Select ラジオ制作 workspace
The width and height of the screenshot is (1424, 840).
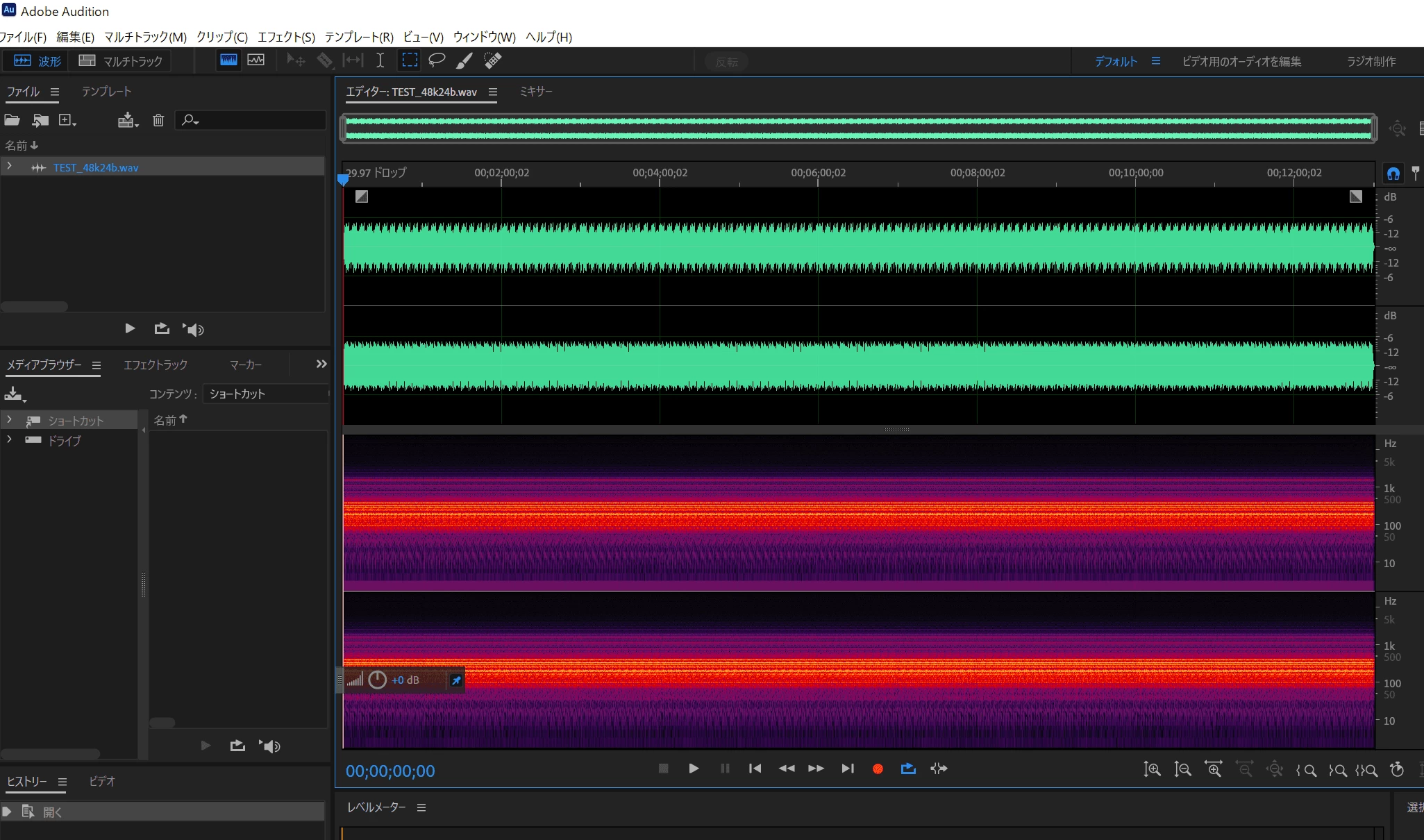(1371, 61)
